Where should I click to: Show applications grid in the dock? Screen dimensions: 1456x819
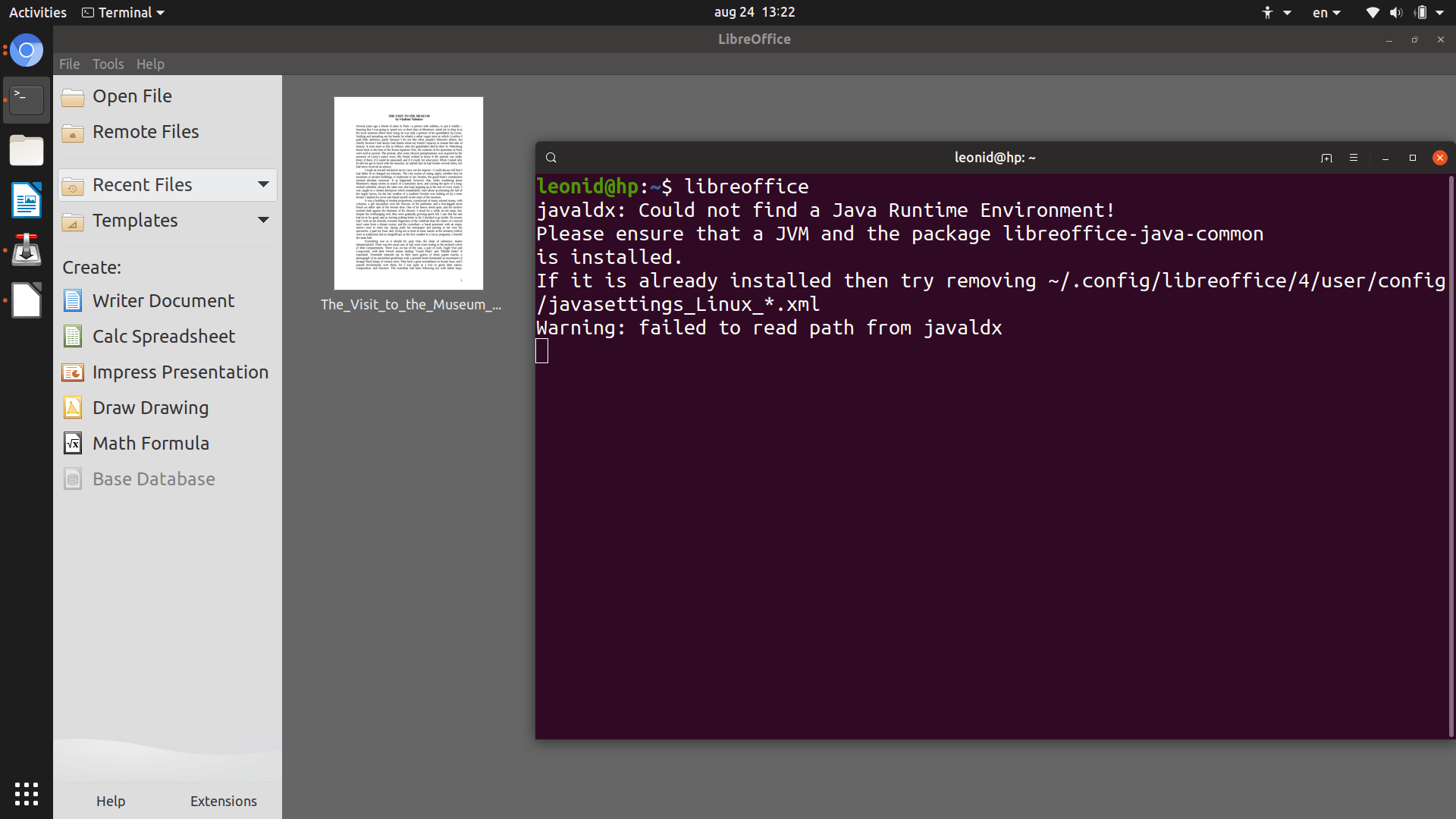coord(27,793)
